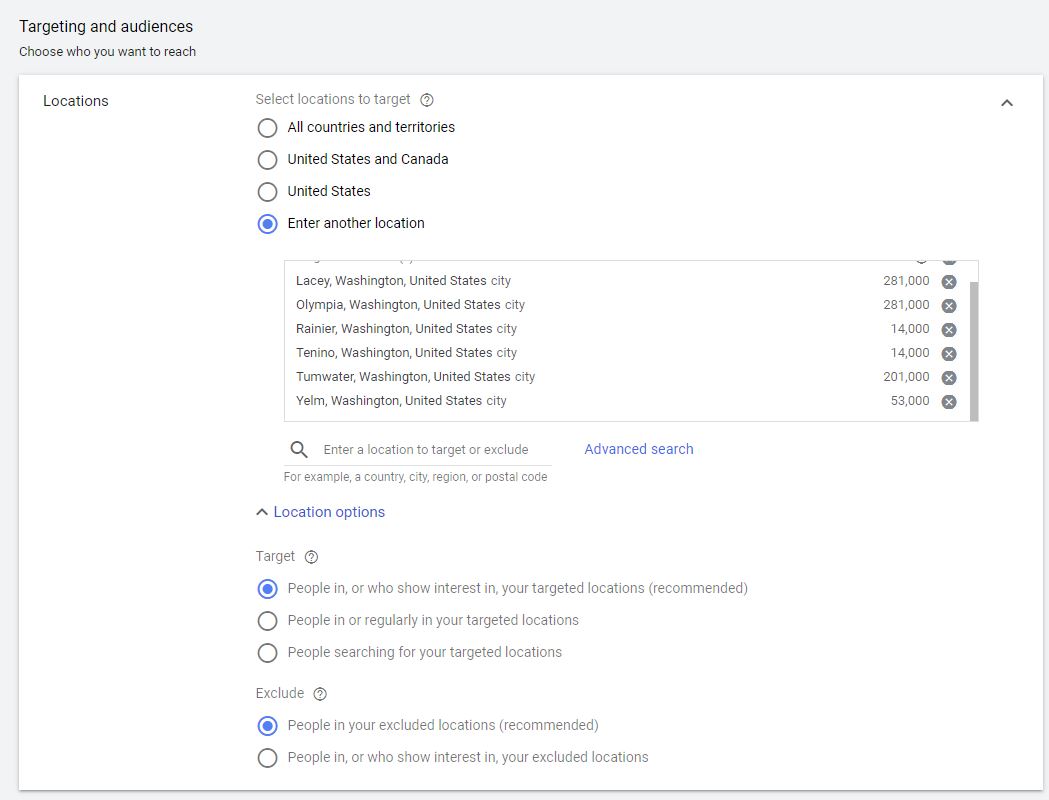
Task: Choose People searching for your targeted locations
Action: [x=267, y=653]
